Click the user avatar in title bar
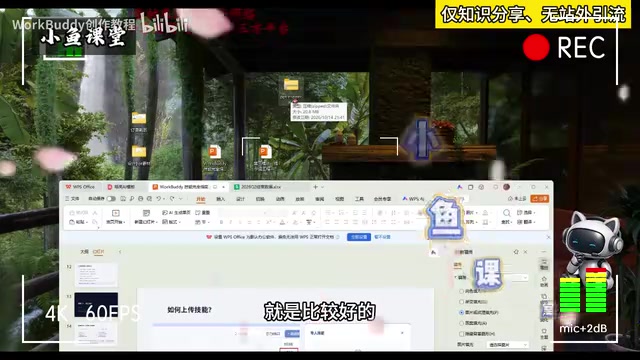The height and width of the screenshot is (360, 640). tap(507, 187)
